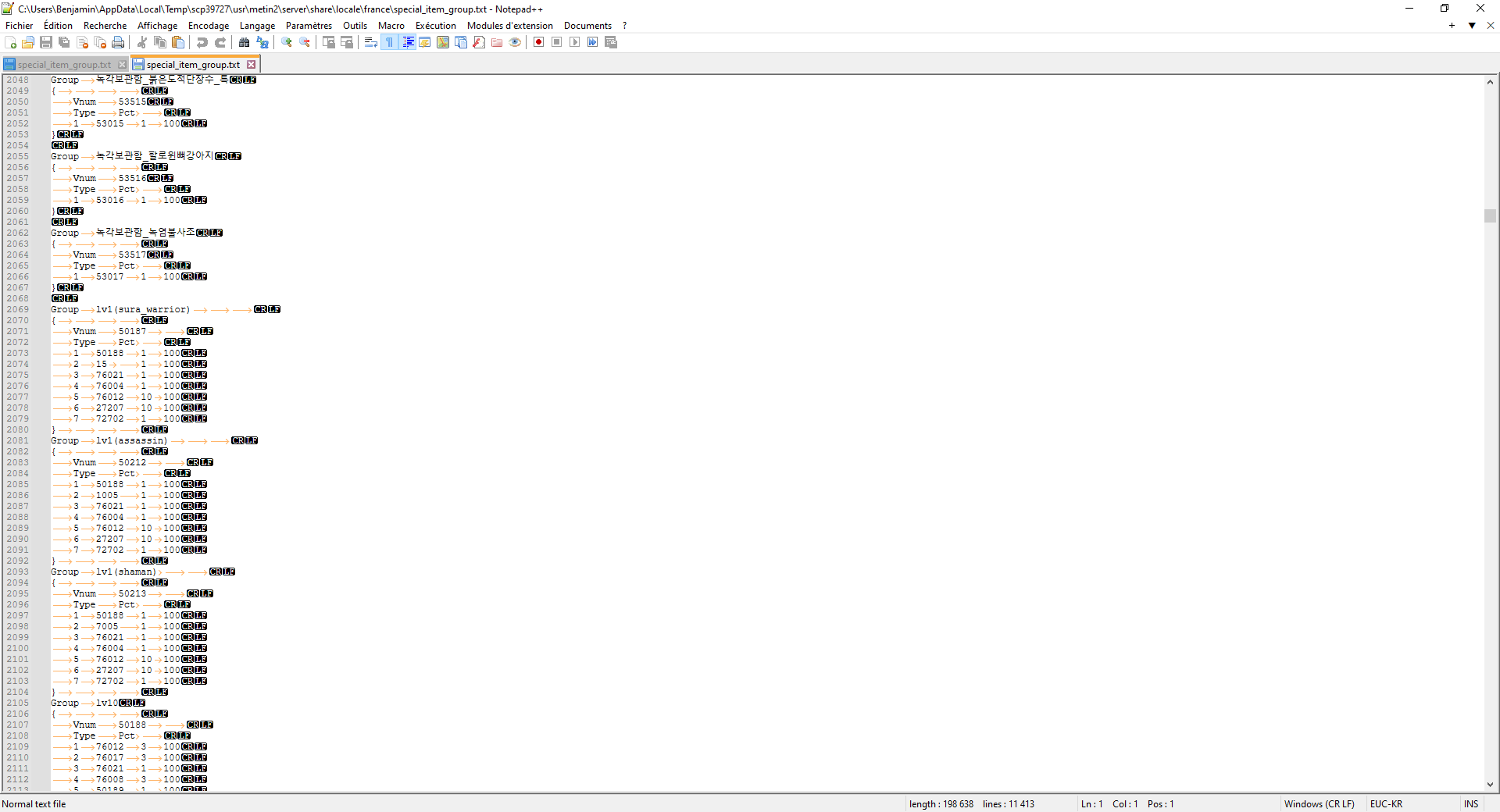
Task: Create a new document with the New icon
Action: pyautogui.click(x=11, y=42)
